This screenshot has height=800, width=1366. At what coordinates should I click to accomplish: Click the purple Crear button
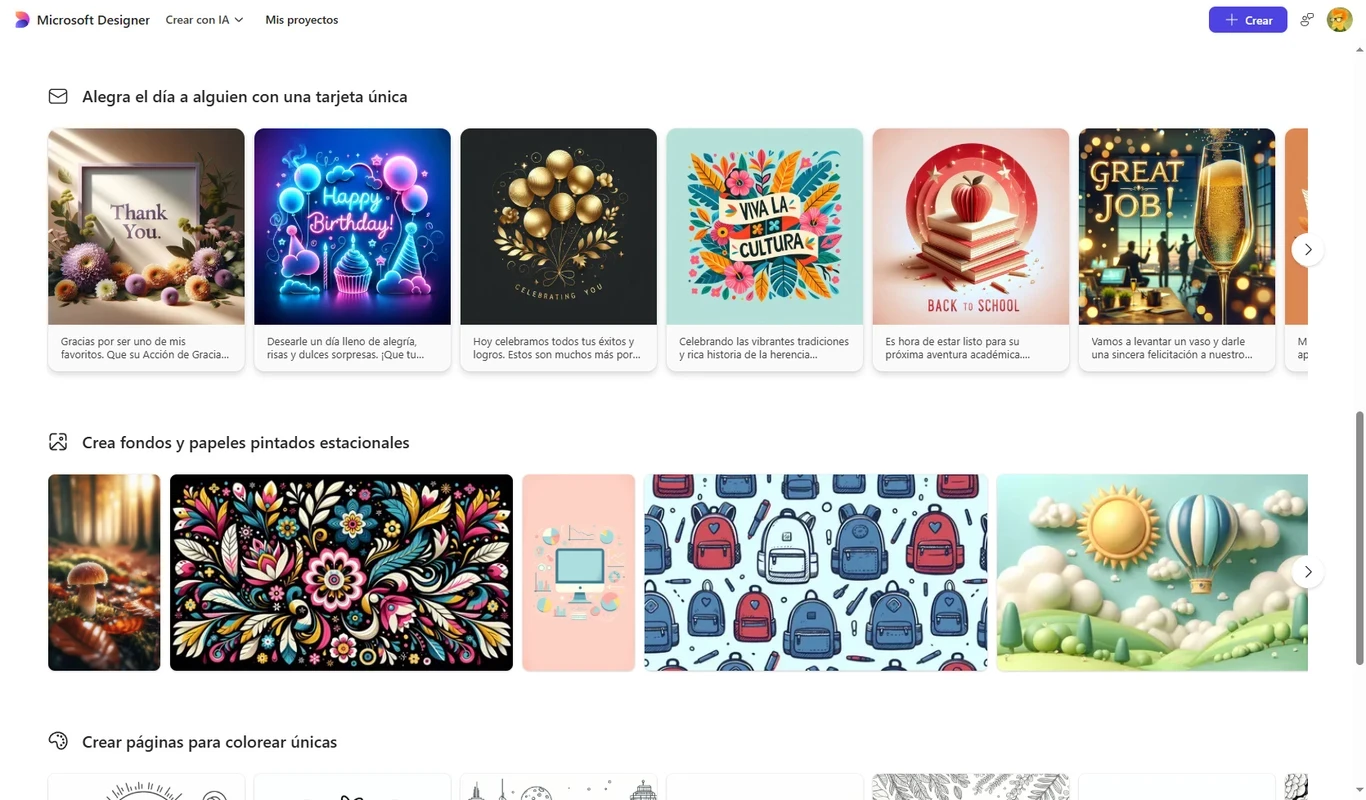click(1248, 20)
